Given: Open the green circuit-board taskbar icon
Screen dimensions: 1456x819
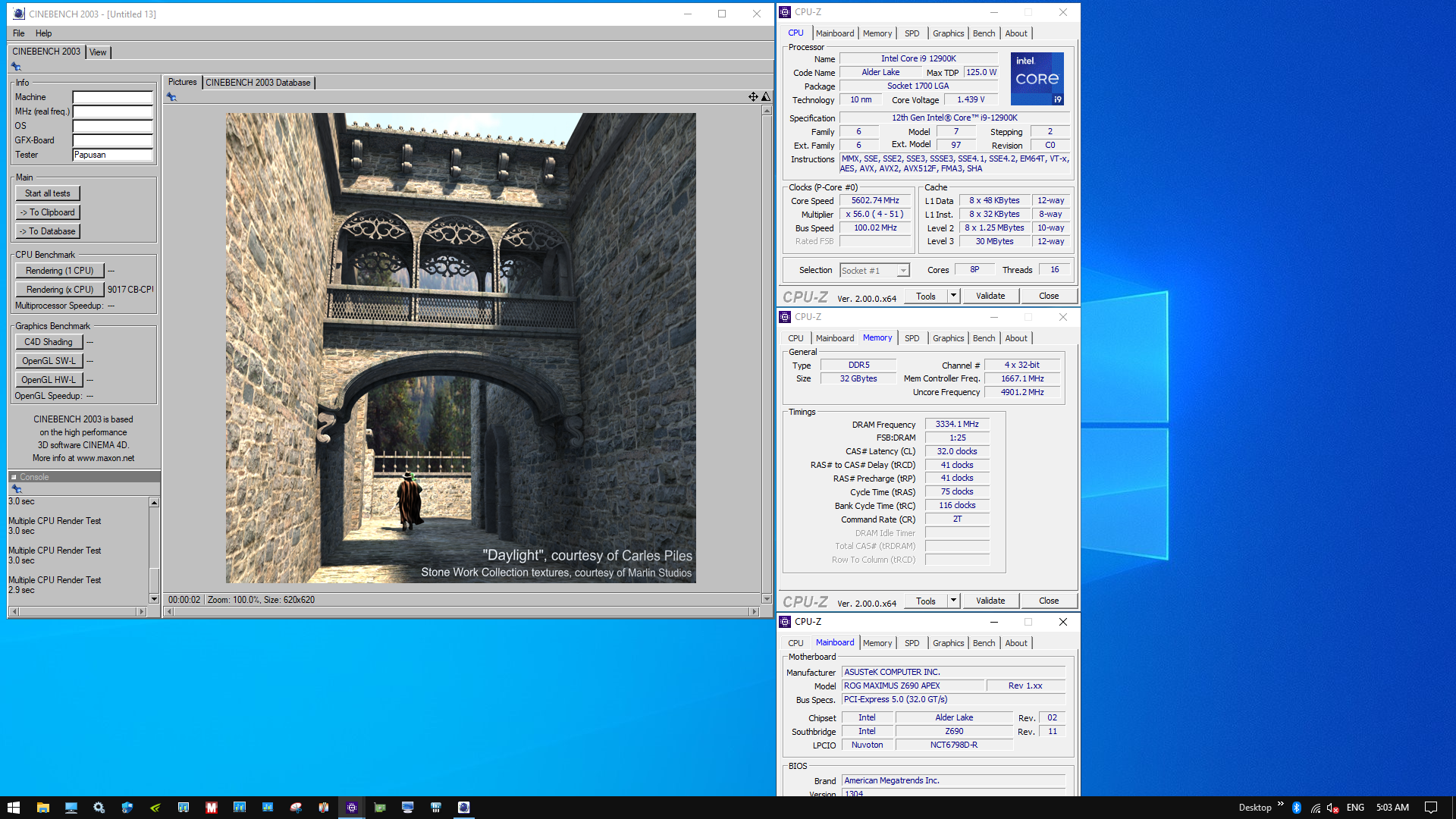Looking at the screenshot, I should tap(379, 808).
